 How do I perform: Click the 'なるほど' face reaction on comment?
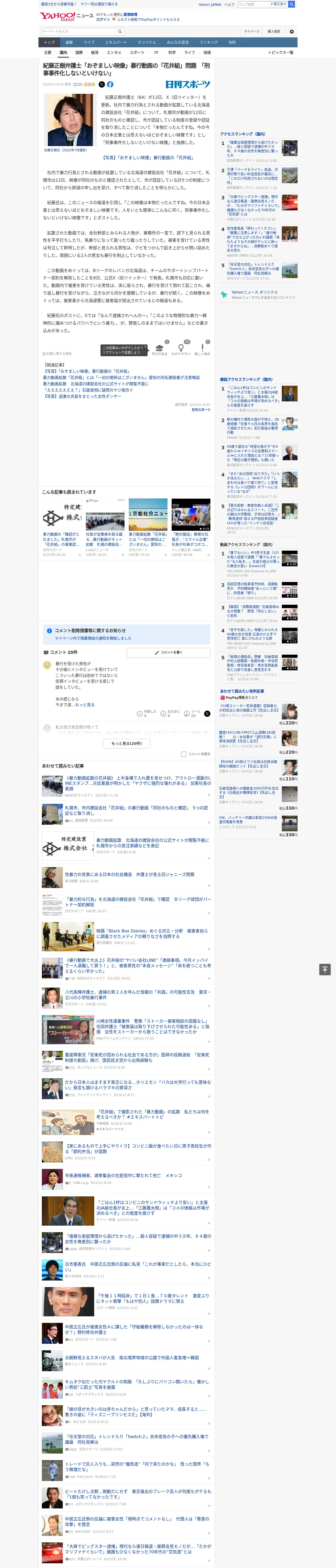tap(164, 713)
